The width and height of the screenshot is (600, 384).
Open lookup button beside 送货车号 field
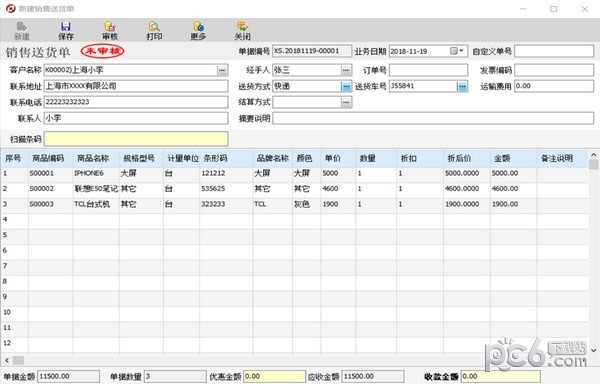(x=462, y=86)
